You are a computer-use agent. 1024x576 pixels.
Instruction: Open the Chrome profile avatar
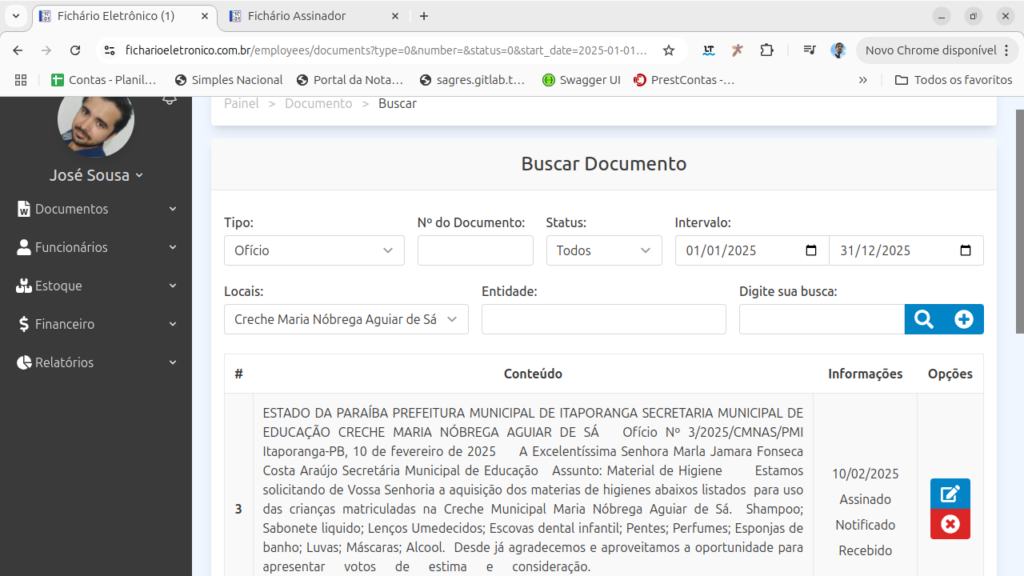[x=839, y=50]
